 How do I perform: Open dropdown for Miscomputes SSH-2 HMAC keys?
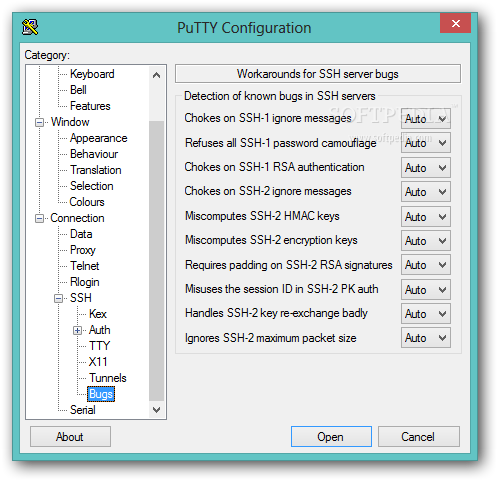[426, 217]
